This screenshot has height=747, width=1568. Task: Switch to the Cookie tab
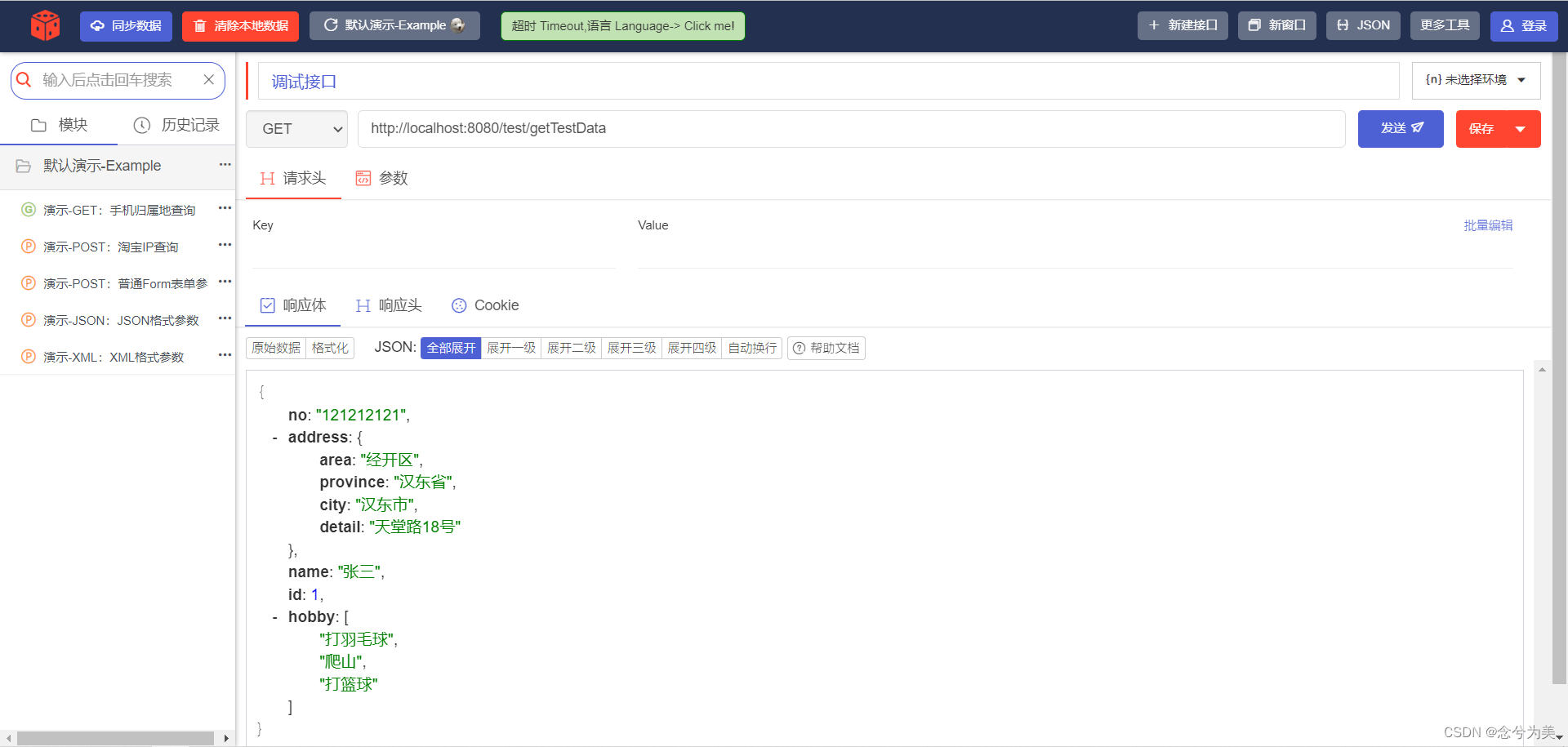click(485, 305)
